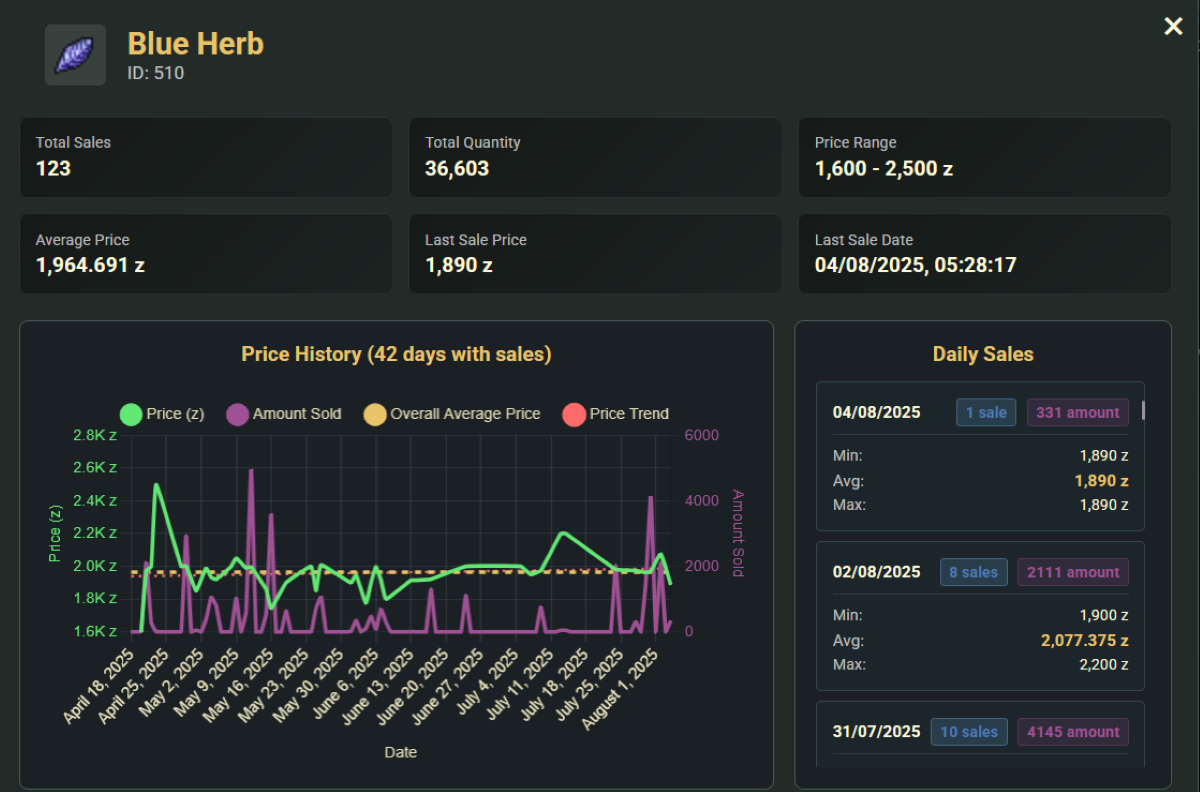Click the April 18, 2025 axis label

pos(100,688)
